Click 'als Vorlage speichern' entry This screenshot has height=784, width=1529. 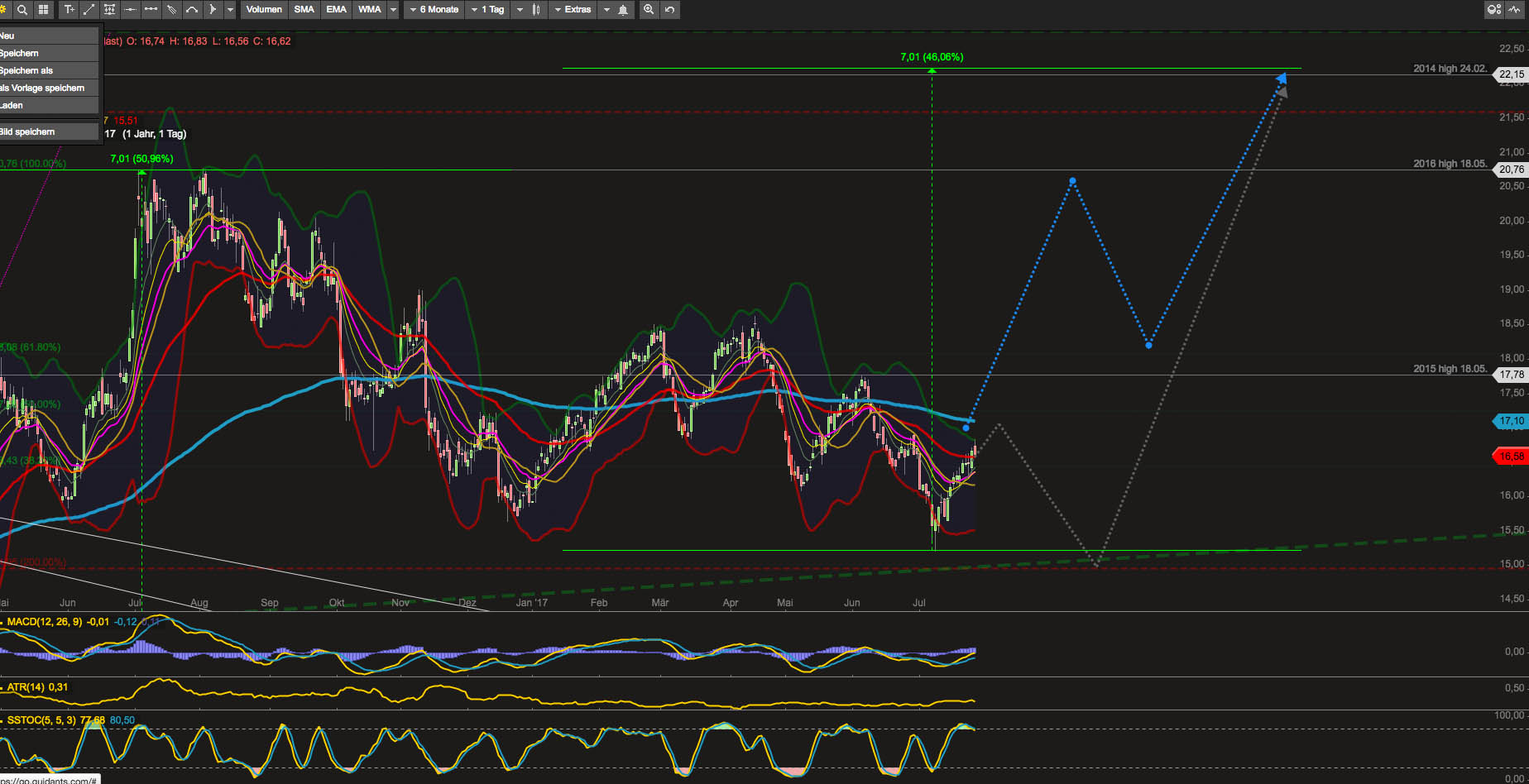point(43,88)
